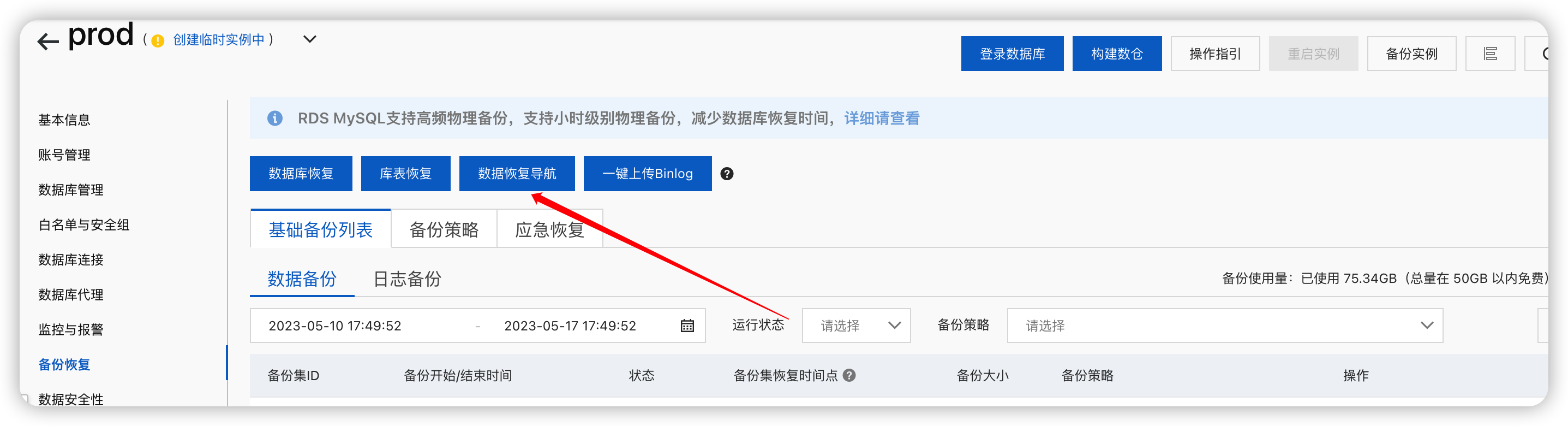Click the 登录数据库 button
Image resolution: width=1568 pixels, height=426 pixels.
point(1012,54)
